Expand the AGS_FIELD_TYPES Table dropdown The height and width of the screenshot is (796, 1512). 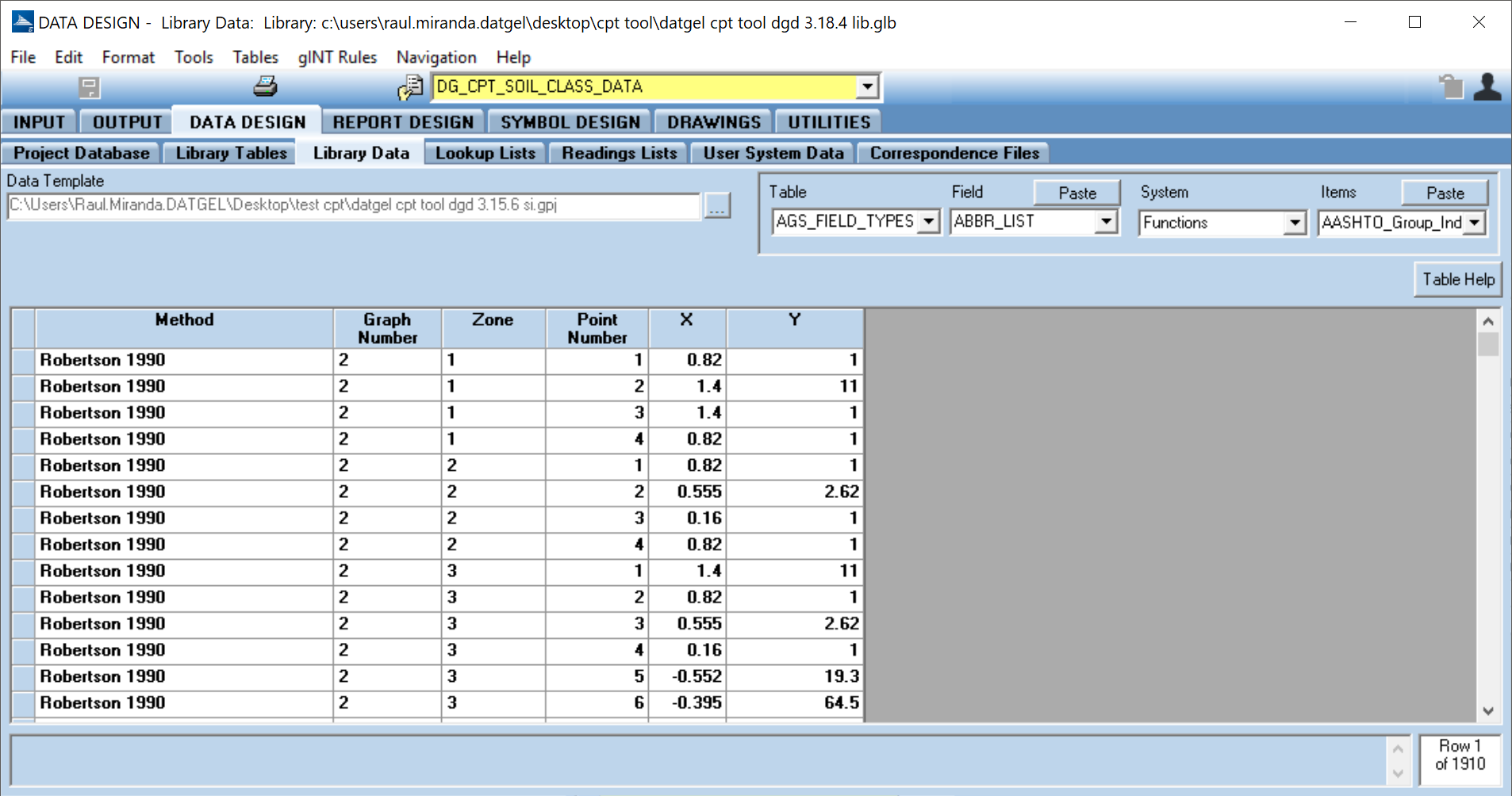click(928, 222)
